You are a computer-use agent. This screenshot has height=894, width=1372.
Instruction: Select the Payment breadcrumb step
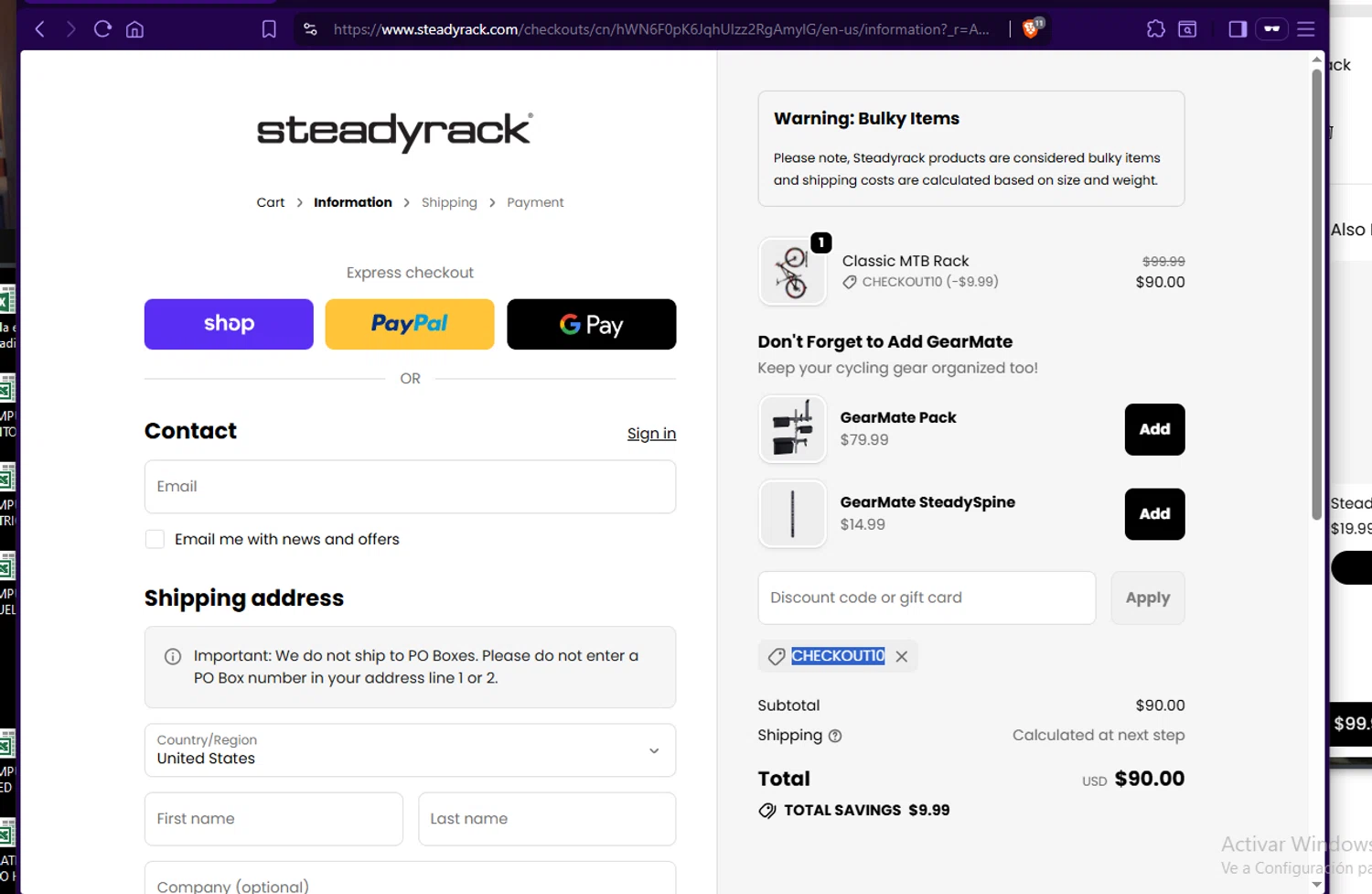(x=535, y=202)
